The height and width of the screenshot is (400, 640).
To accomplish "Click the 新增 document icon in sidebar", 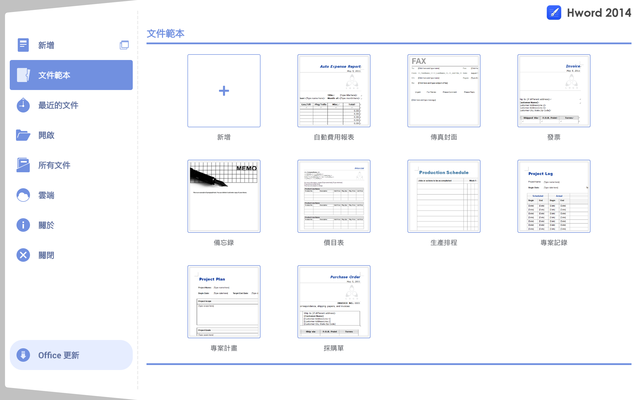I will (x=23, y=45).
